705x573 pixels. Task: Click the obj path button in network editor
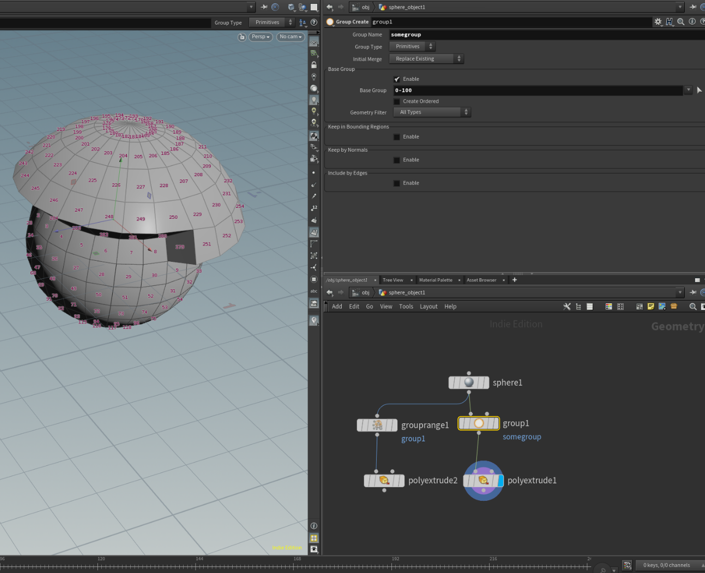coord(361,293)
